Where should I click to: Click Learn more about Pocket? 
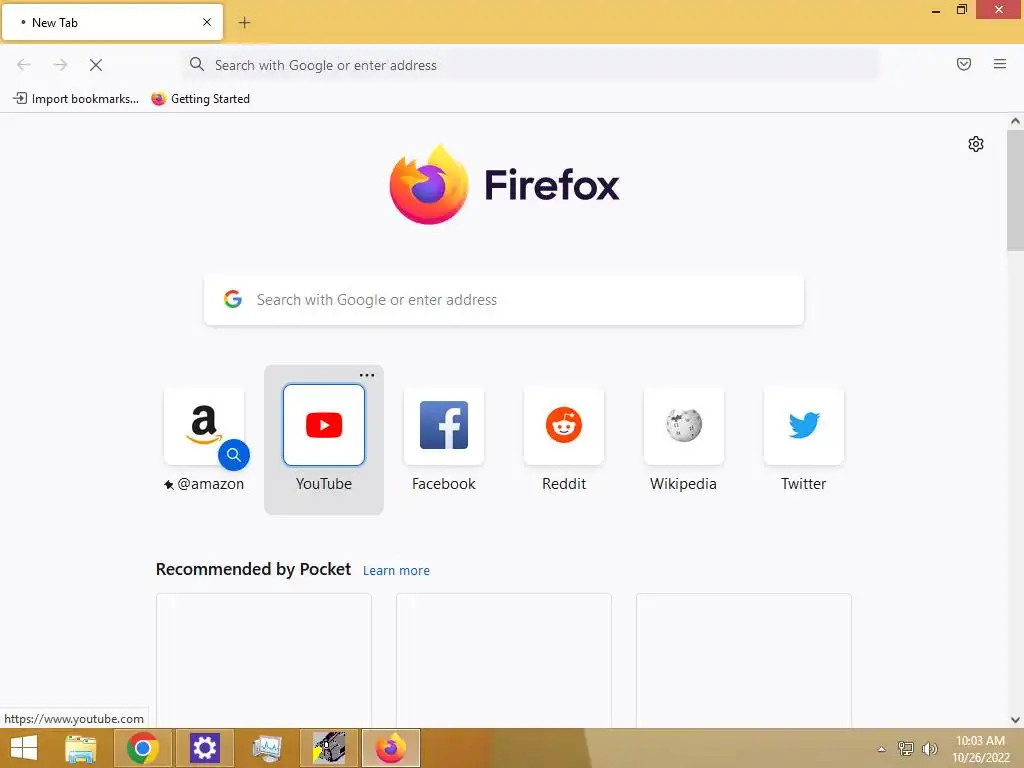tap(396, 570)
